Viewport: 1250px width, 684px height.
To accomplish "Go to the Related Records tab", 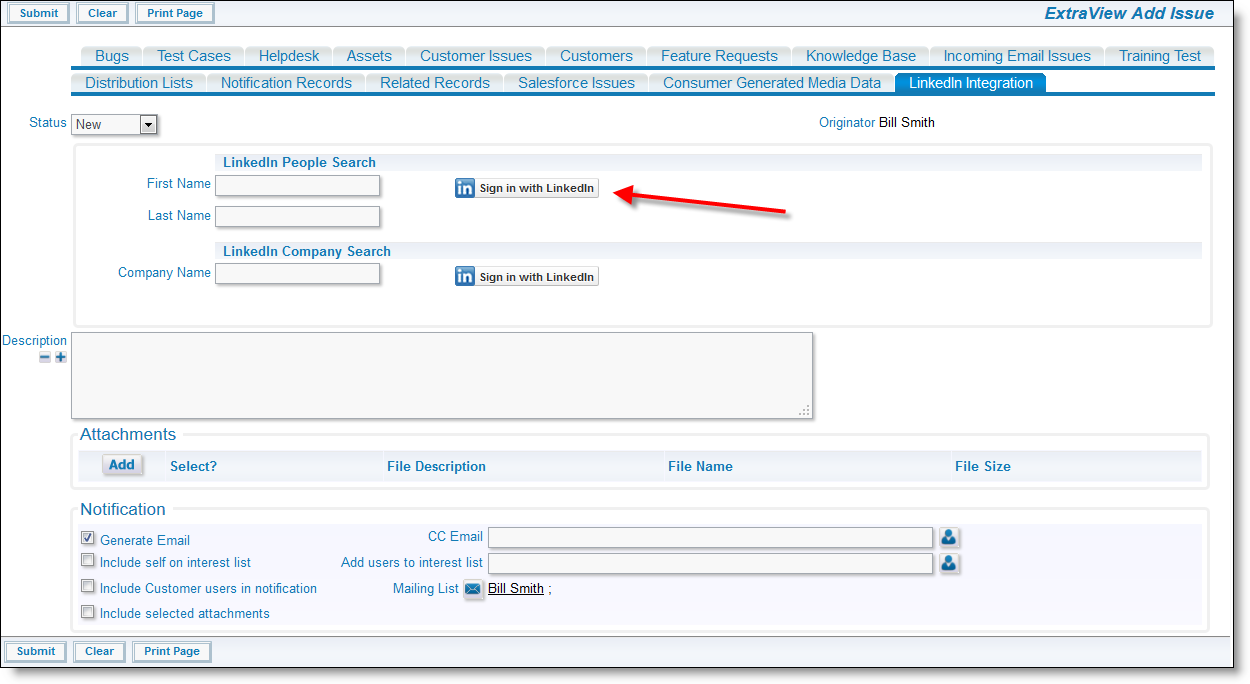I will [435, 83].
